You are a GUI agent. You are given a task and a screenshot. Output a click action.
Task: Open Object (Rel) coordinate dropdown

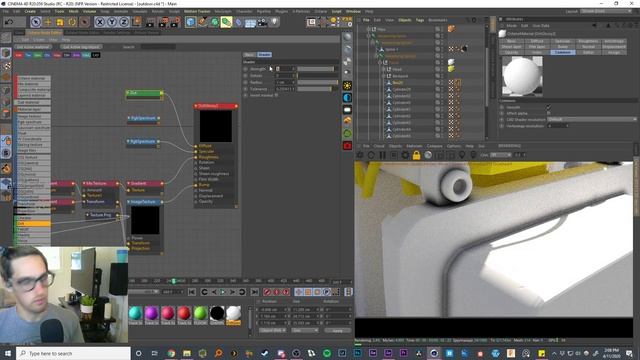tap(273, 330)
